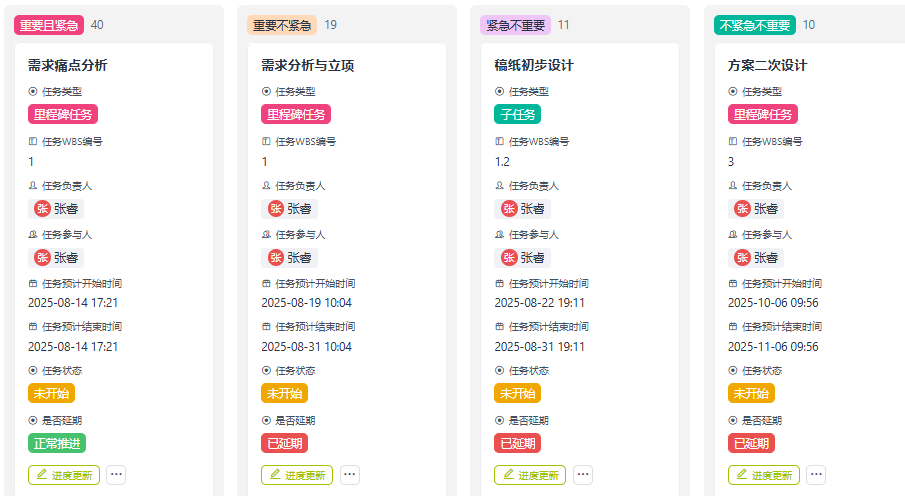The height and width of the screenshot is (496, 905).
Task: Open the 需求痛点分析 task card title
Action: [x=68, y=66]
